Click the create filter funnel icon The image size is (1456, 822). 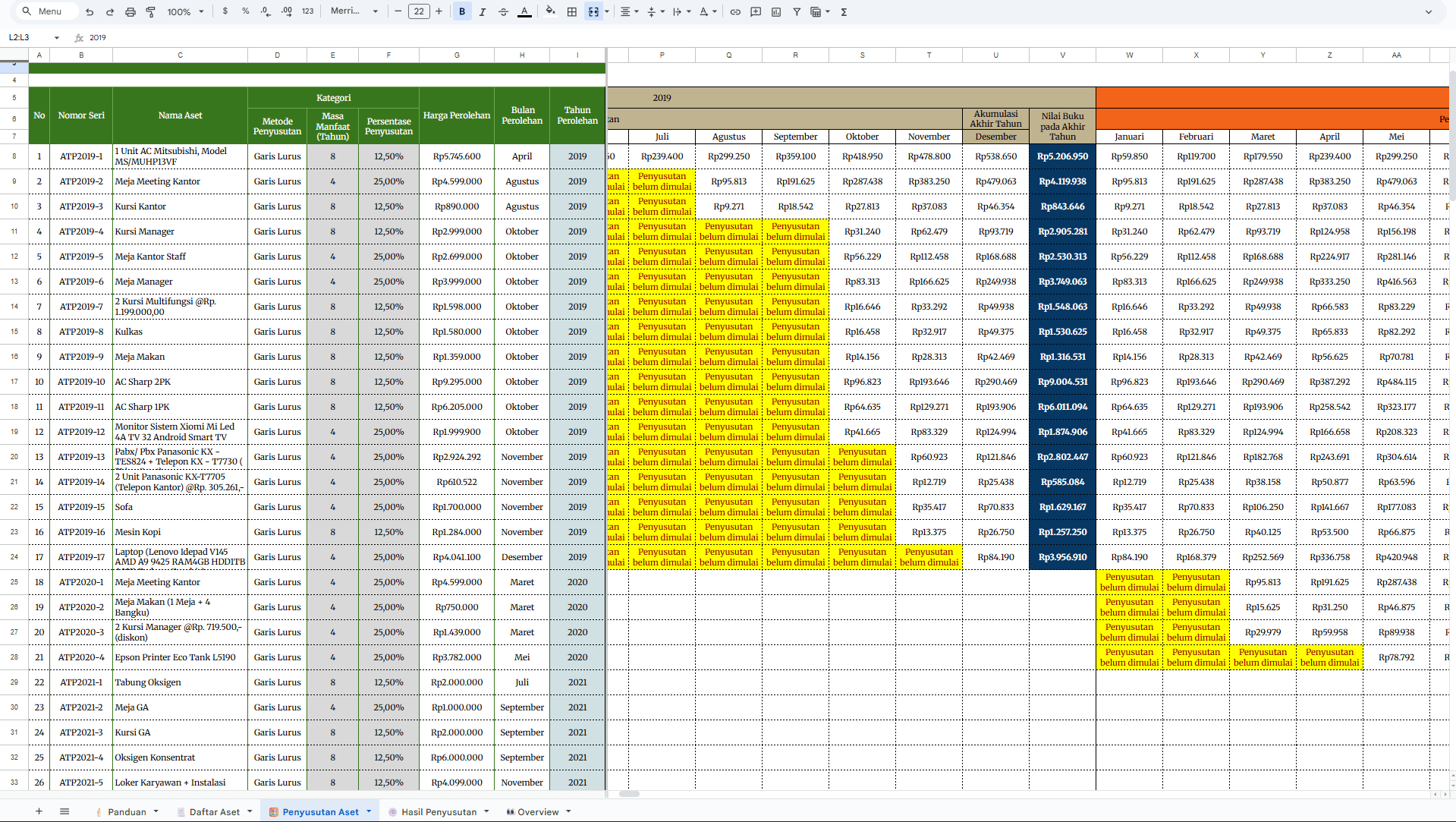point(797,12)
